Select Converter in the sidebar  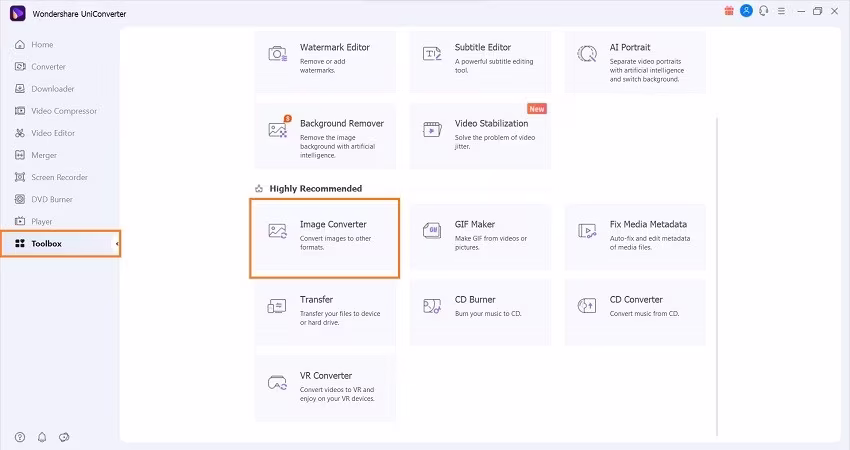click(48, 67)
